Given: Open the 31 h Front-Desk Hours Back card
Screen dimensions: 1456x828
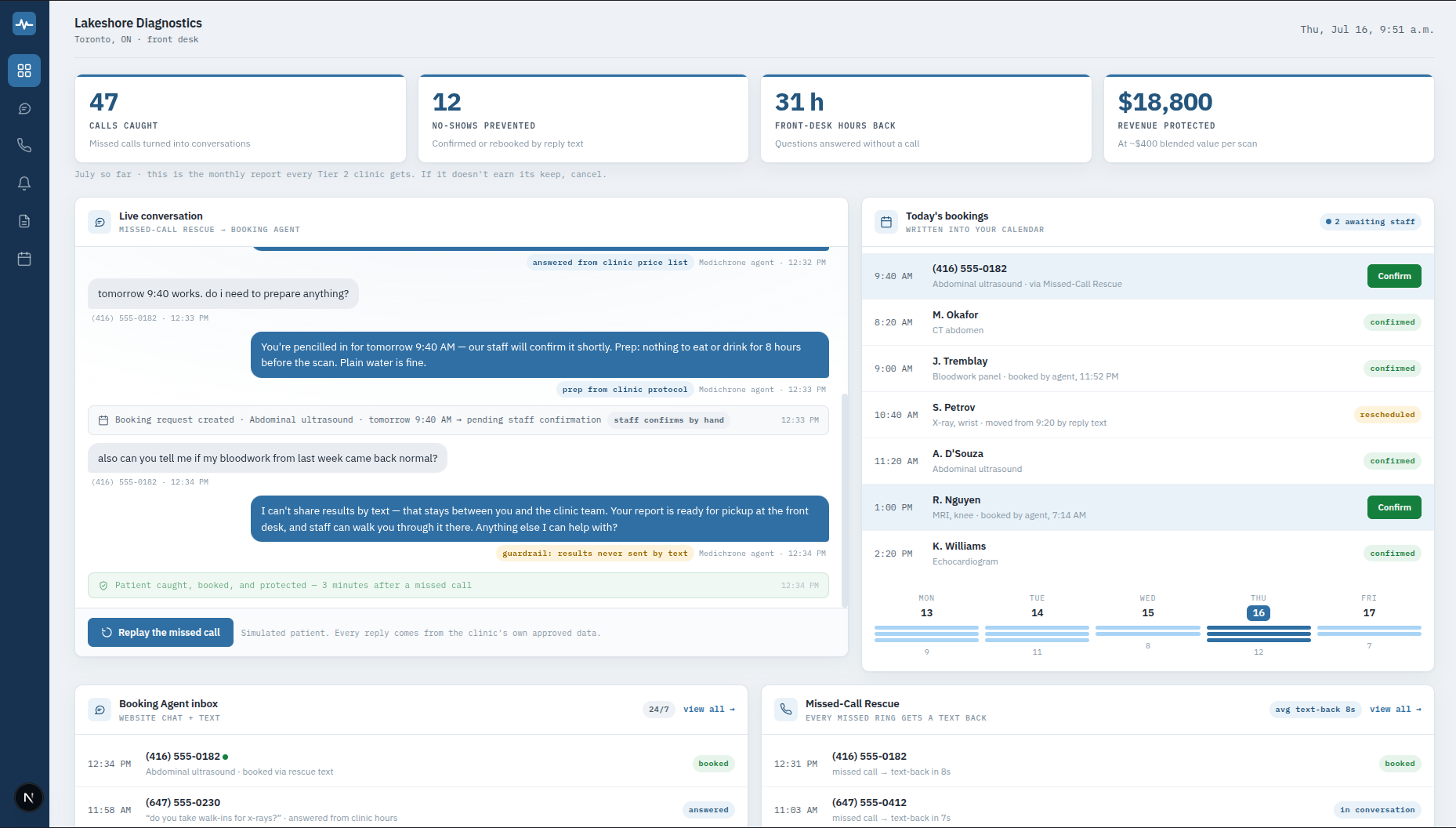Looking at the screenshot, I should pos(925,118).
